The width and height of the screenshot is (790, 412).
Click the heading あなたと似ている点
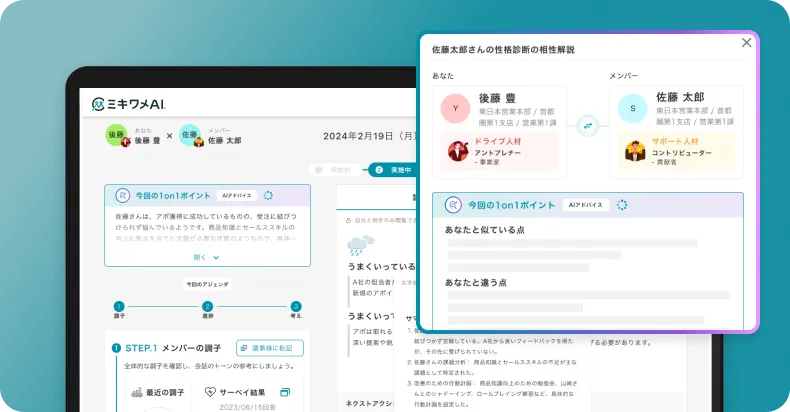484,230
